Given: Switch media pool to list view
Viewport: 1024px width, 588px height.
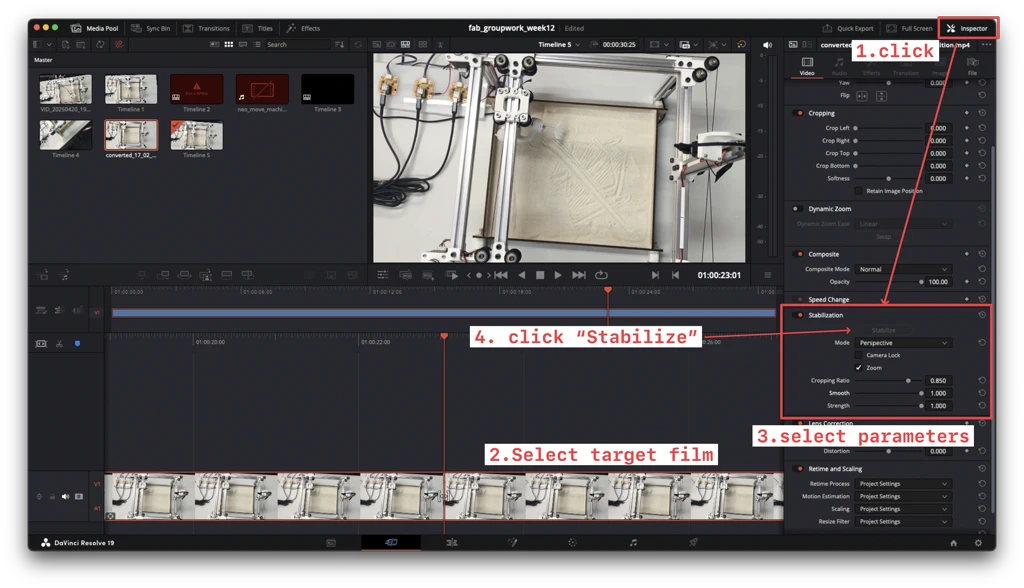Looking at the screenshot, I should coord(257,44).
